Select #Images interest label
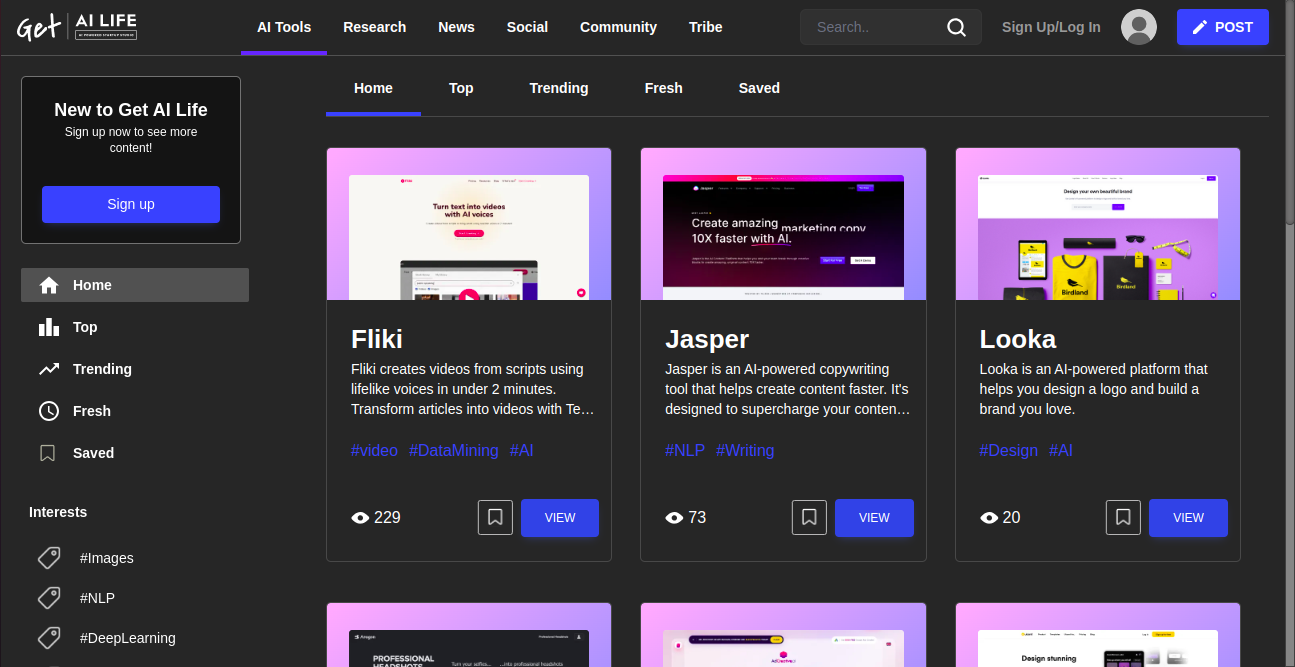 [x=107, y=558]
